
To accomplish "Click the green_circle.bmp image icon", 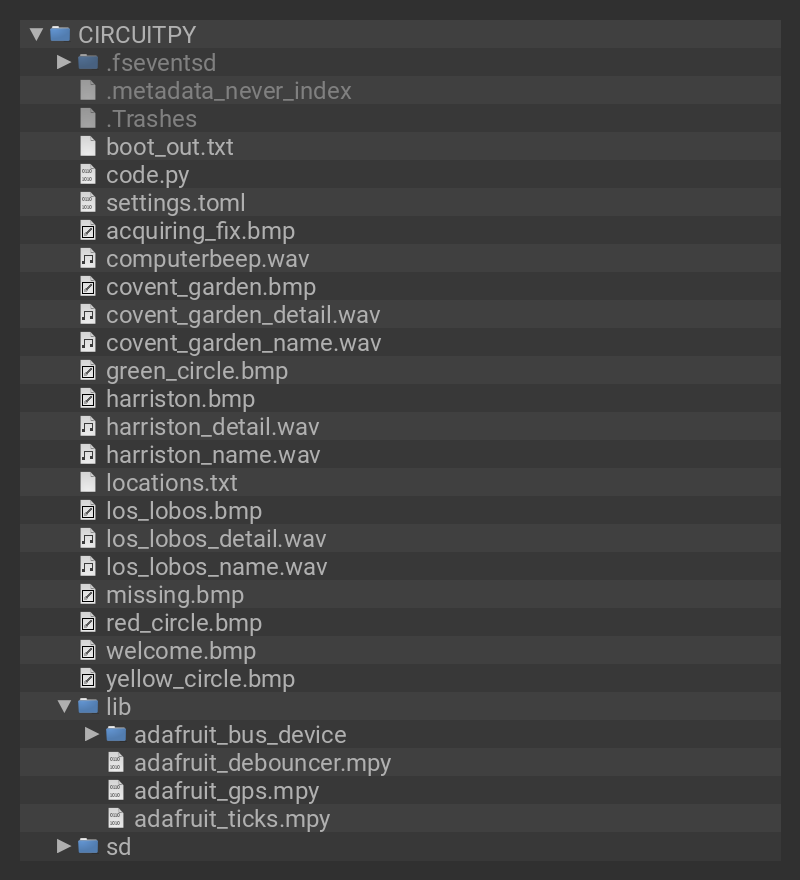I will click(x=88, y=370).
